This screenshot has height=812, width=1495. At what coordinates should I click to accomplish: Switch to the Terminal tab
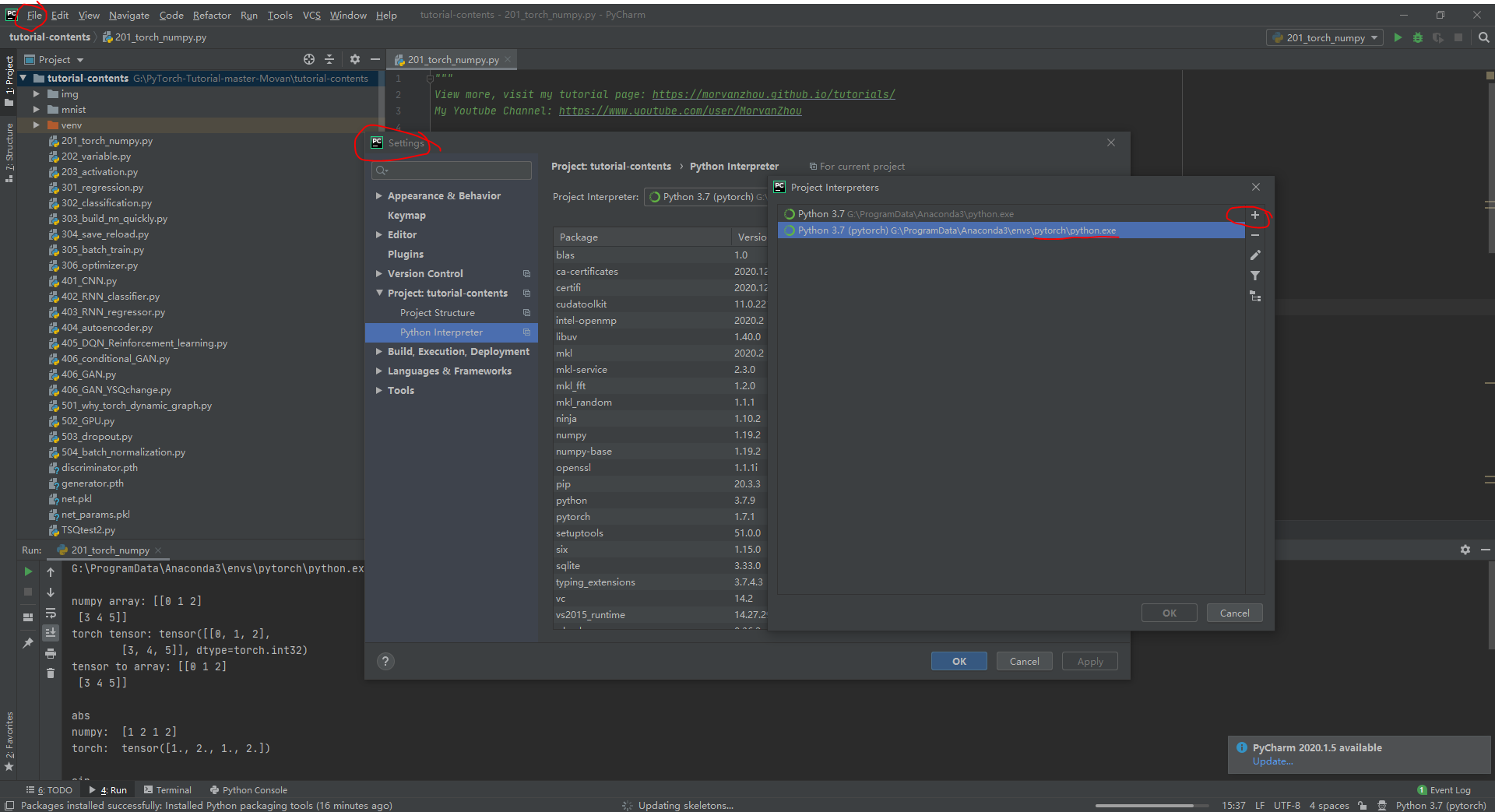(x=173, y=789)
